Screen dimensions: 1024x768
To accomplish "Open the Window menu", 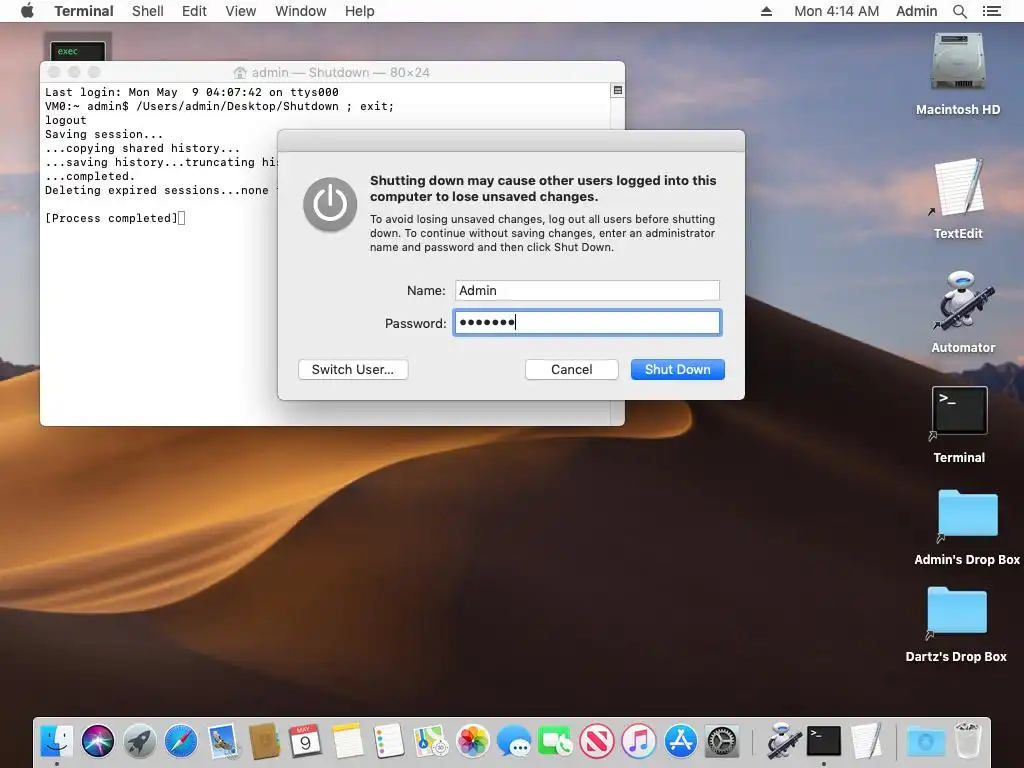I will pyautogui.click(x=300, y=11).
